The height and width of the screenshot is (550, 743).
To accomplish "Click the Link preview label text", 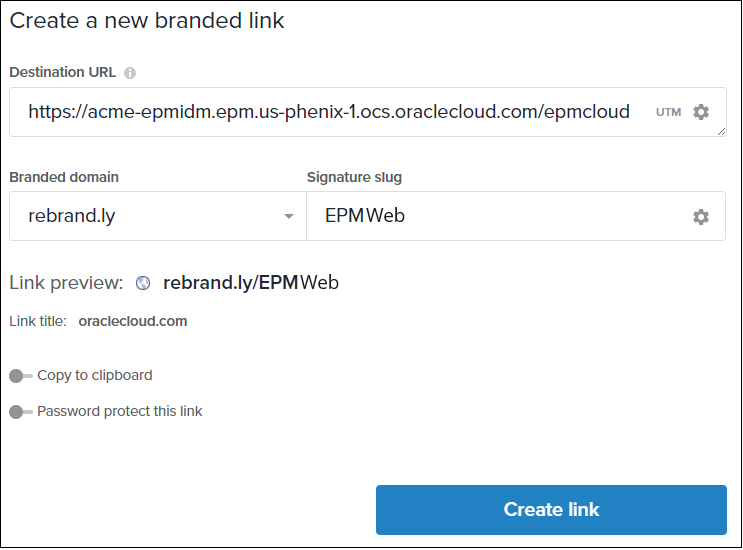I will [x=66, y=283].
